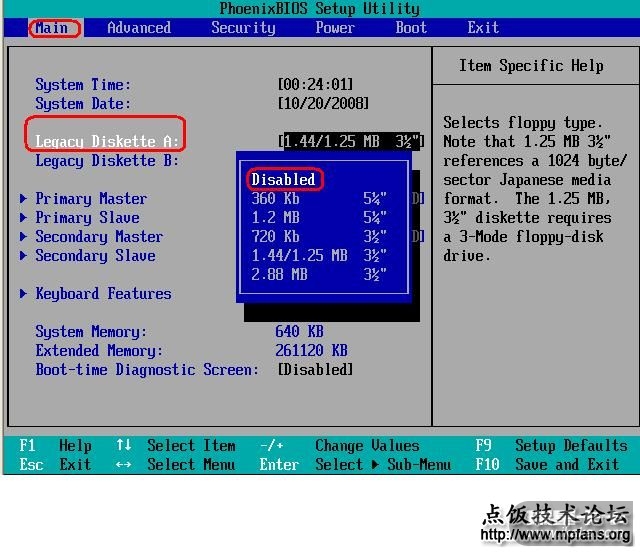
Task: Click the Item Specific Help heading
Action: (531, 66)
